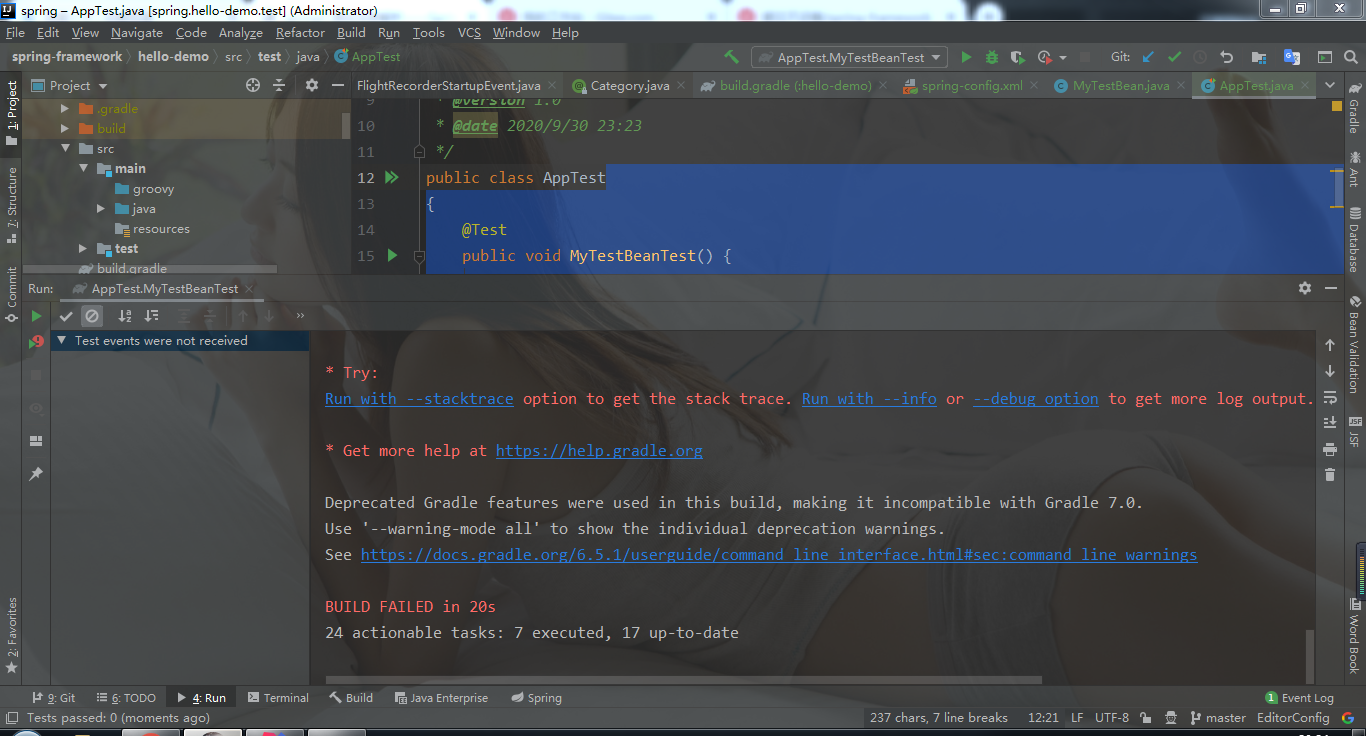Expand the java folder under main
Viewport: 1366px width, 736px height.
pyautogui.click(x=101, y=208)
